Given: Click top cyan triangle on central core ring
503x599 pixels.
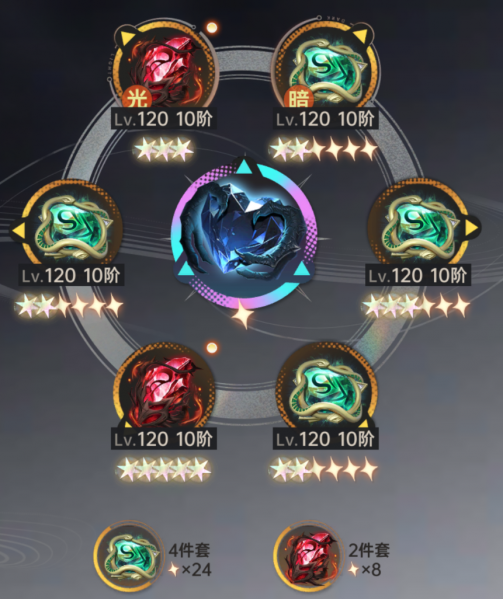Looking at the screenshot, I should (x=244, y=167).
